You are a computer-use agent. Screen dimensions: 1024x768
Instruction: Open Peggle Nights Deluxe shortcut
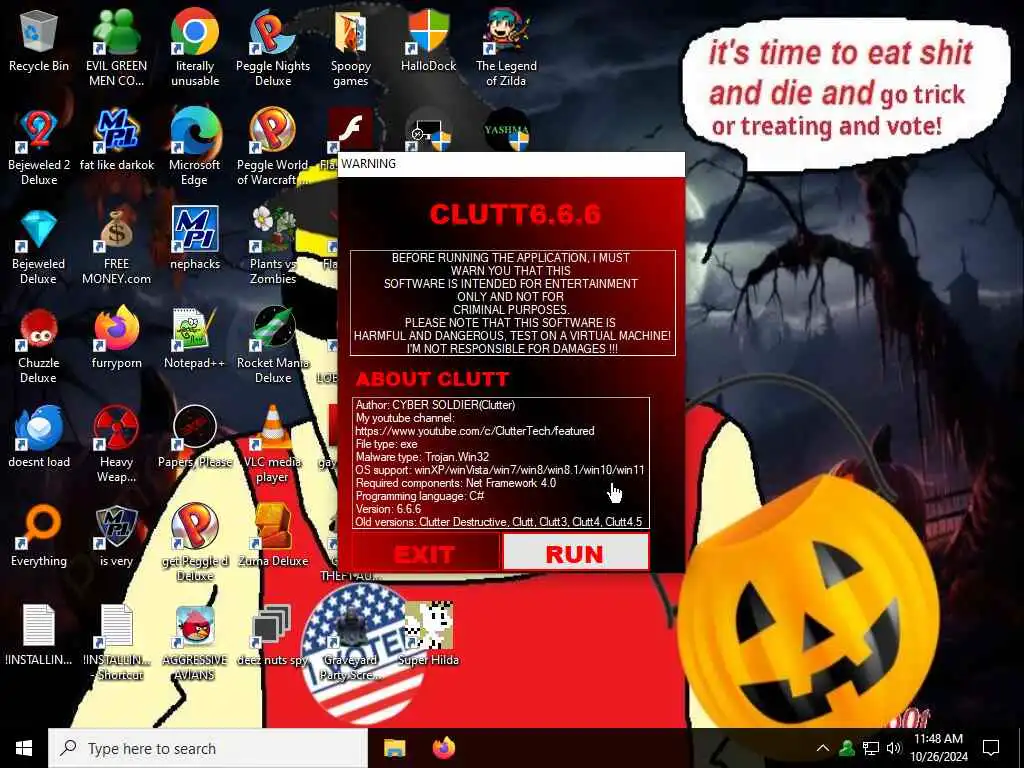pos(273,48)
